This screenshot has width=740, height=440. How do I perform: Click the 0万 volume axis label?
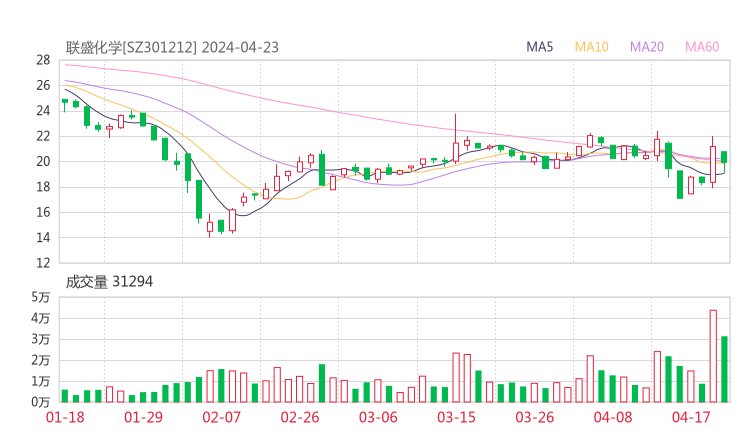(x=41, y=402)
